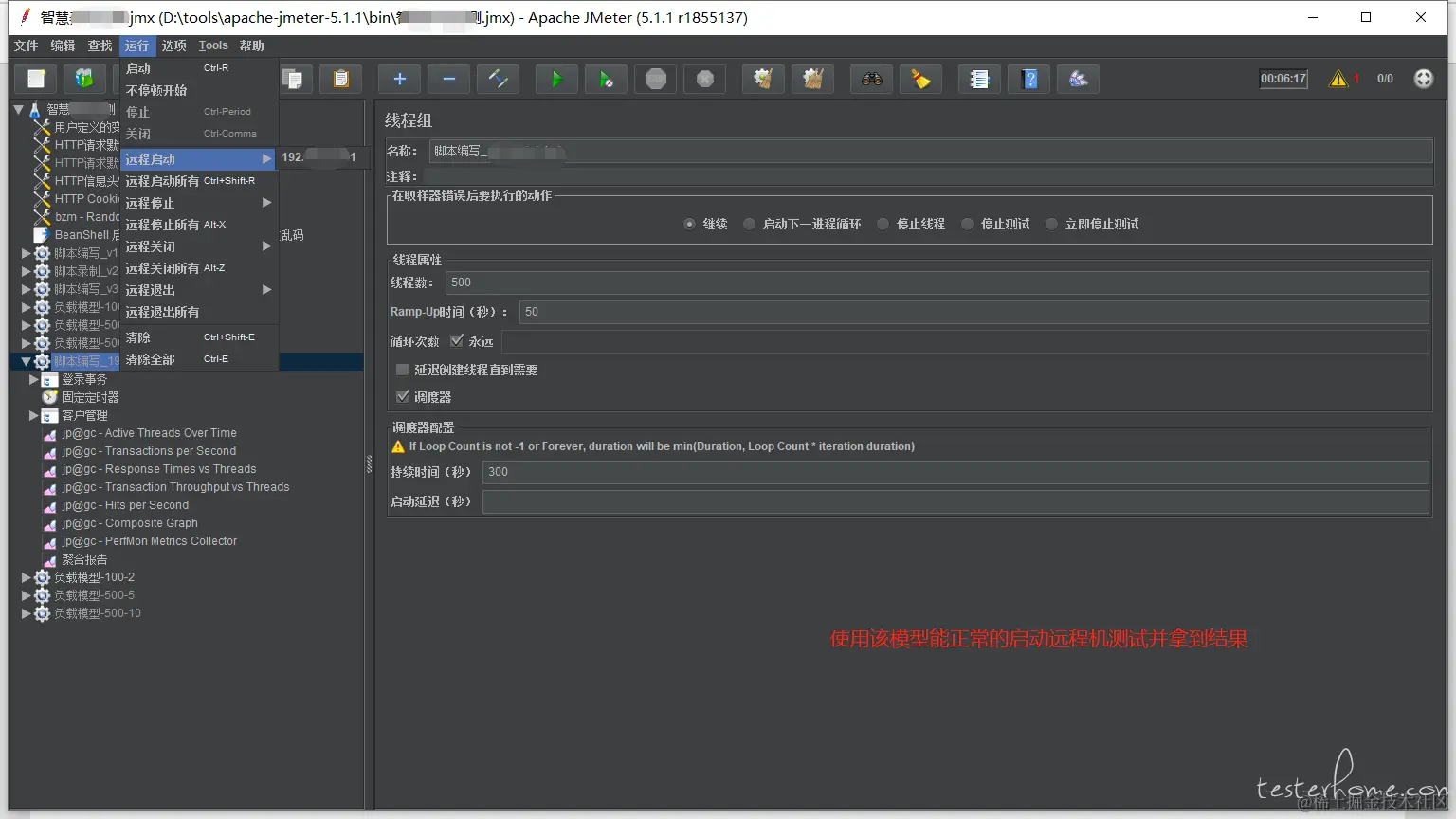Select the 继续 radio option
This screenshot has height=819, width=1456.
tap(689, 224)
